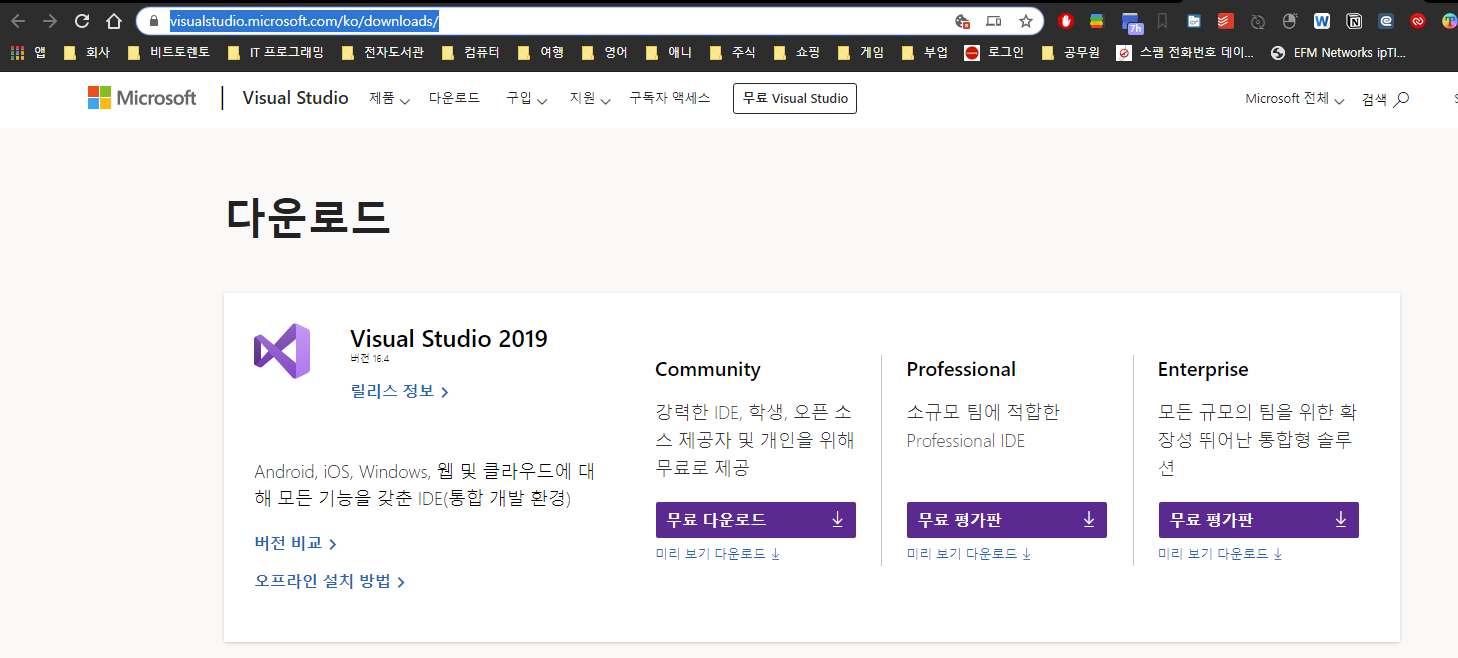This screenshot has width=1458, height=658.
Task: Go to Visual Studio home link
Action: pyautogui.click(x=295, y=98)
